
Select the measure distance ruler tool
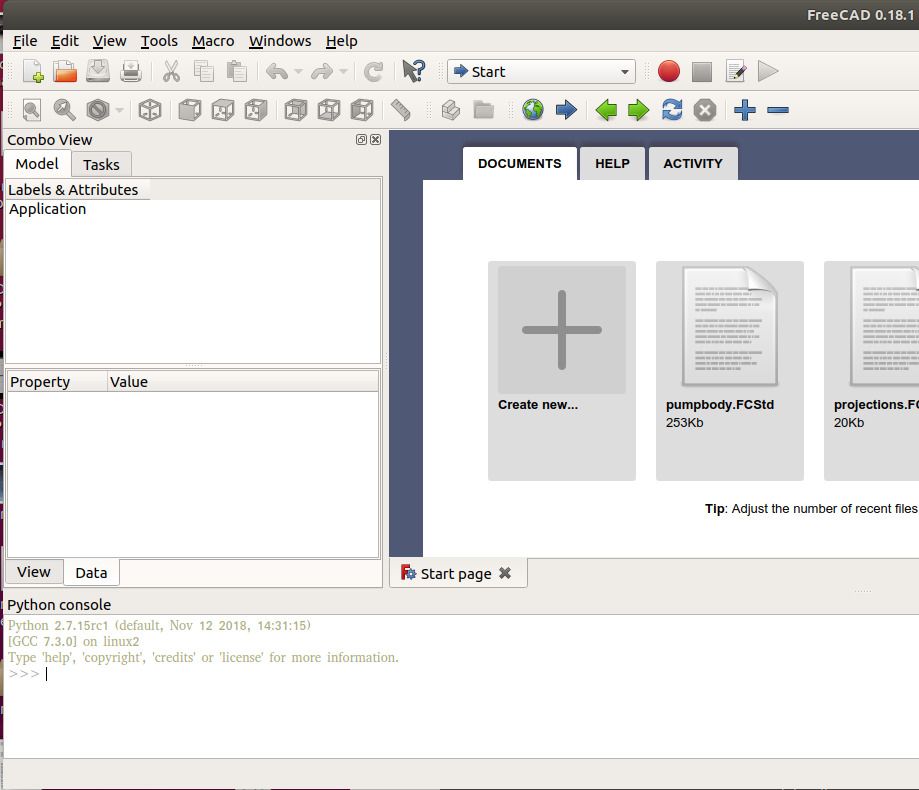401,110
